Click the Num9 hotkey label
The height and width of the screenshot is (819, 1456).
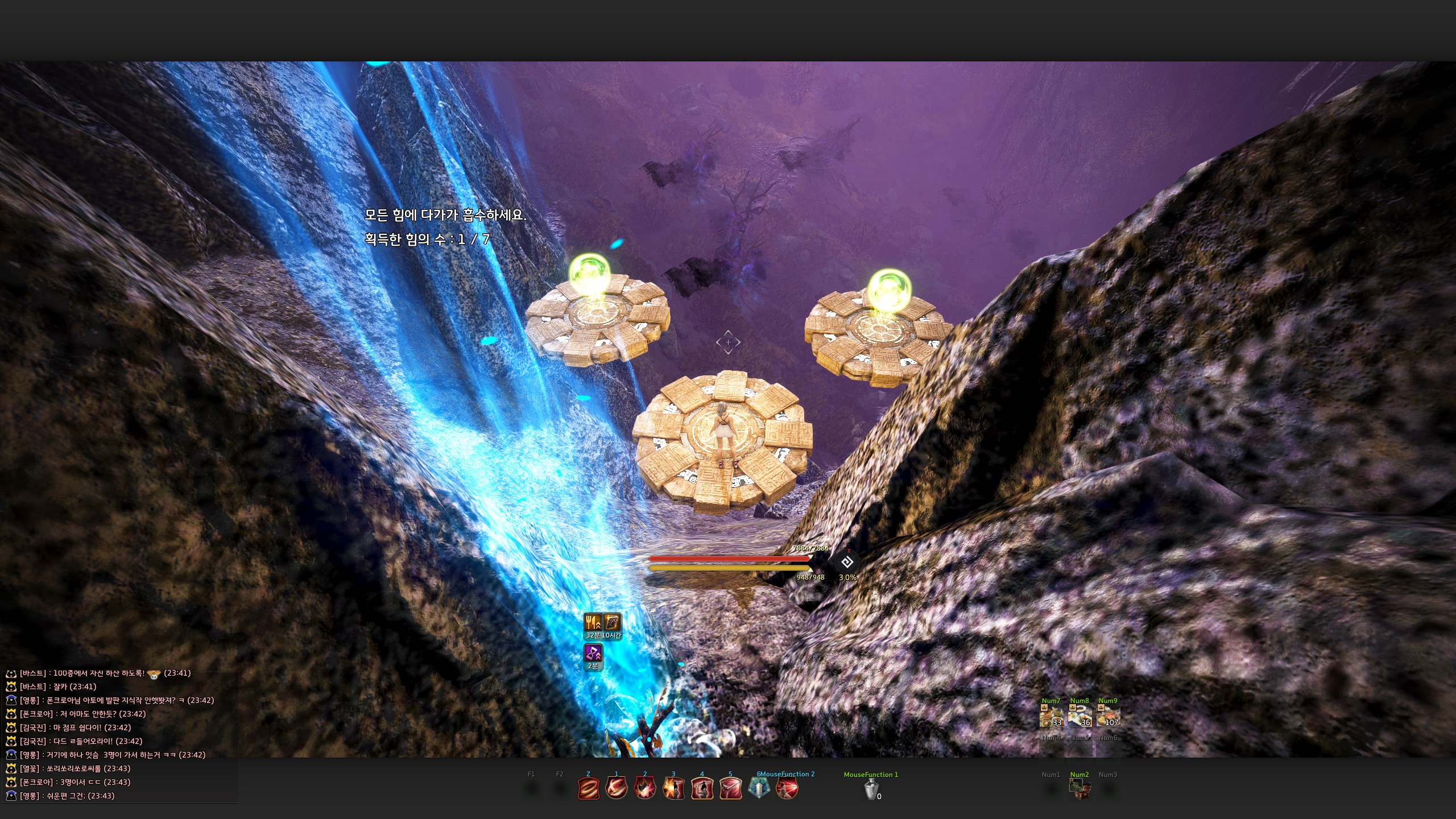(x=1108, y=701)
